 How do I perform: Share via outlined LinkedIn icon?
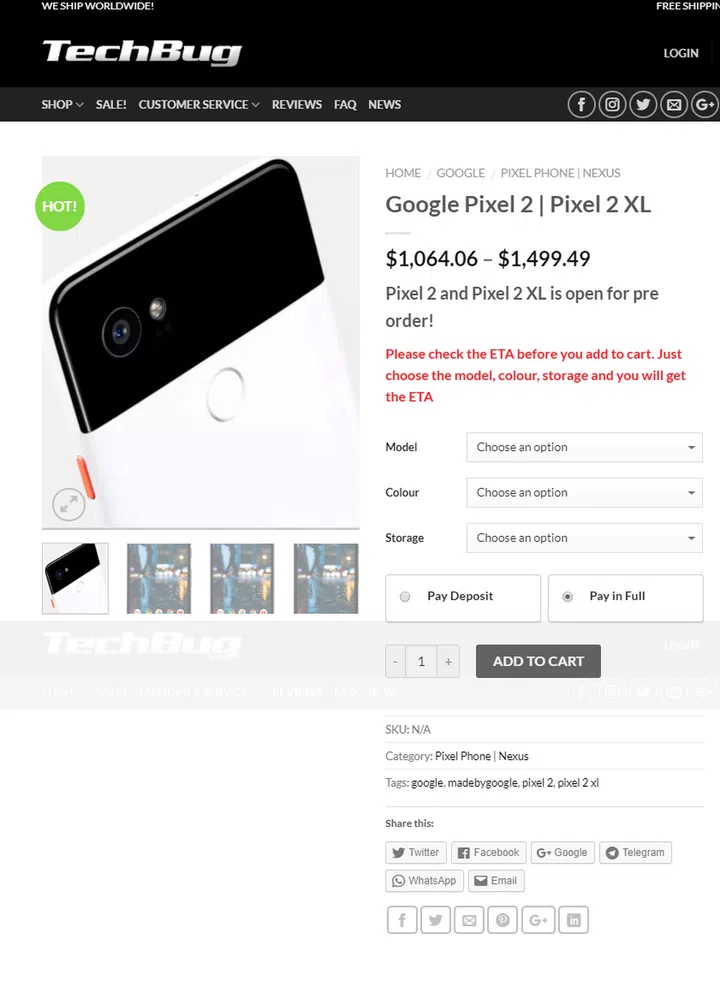573,919
